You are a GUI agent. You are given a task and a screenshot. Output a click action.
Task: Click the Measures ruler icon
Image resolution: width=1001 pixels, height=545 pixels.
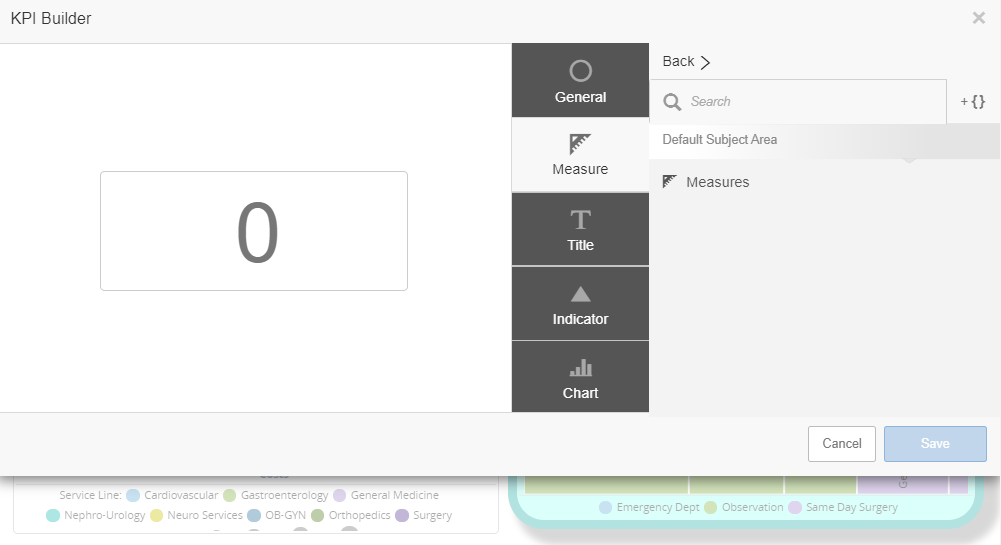point(669,181)
